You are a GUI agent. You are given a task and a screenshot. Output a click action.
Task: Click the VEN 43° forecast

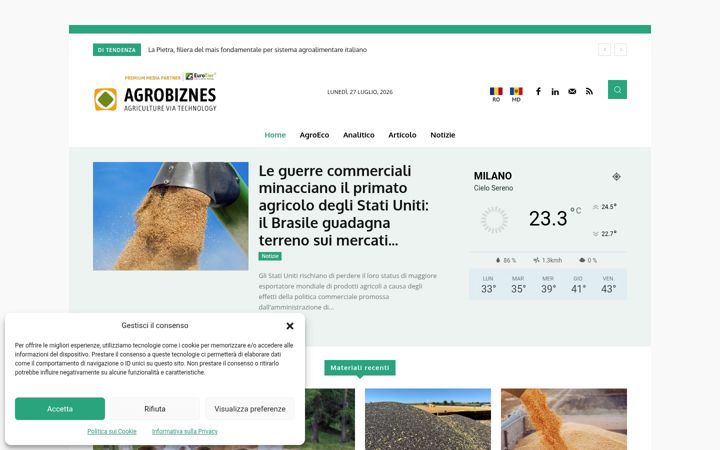click(608, 285)
